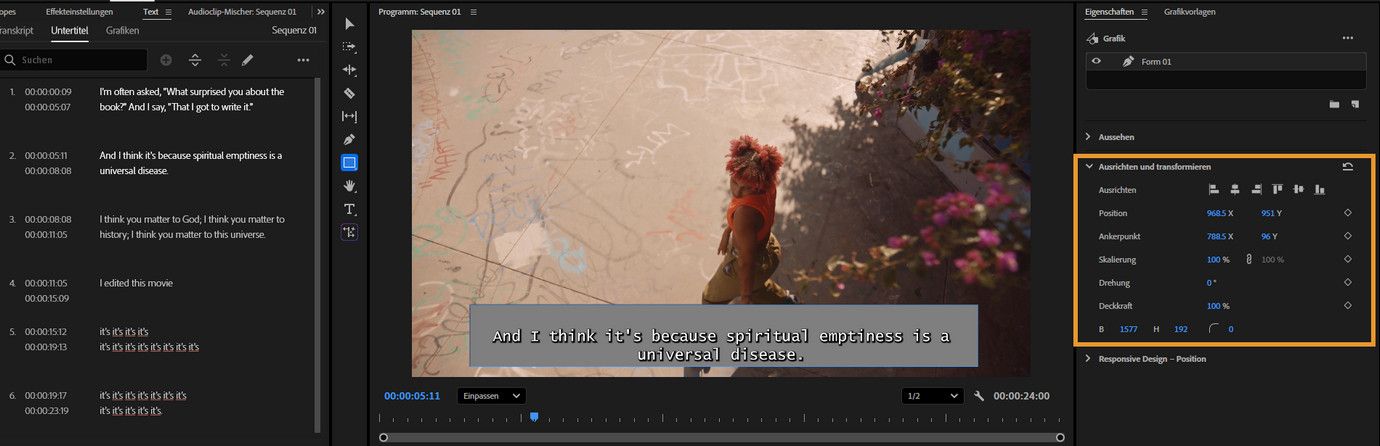Align horizontal center in Ausrichten row
The width and height of the screenshot is (1380, 446).
[1235, 189]
